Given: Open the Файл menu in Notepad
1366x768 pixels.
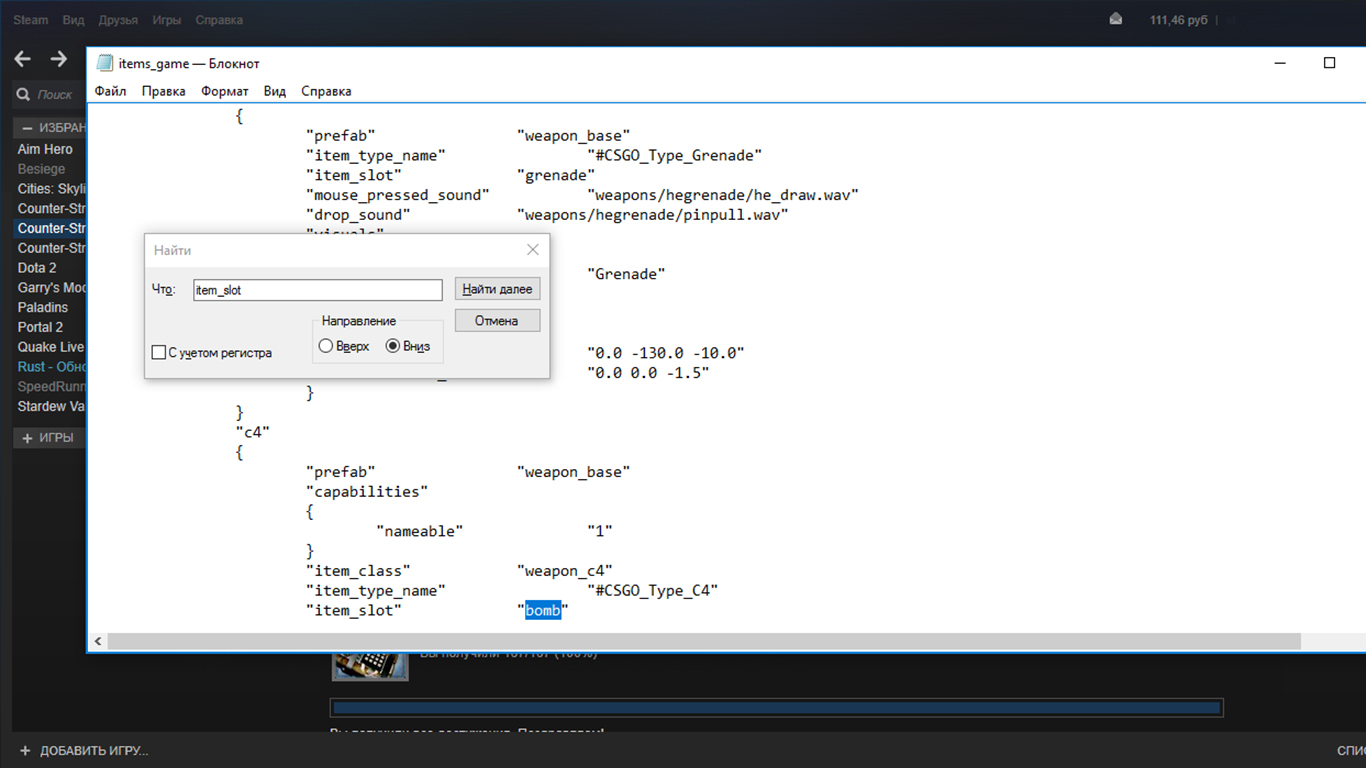Looking at the screenshot, I should pos(110,91).
